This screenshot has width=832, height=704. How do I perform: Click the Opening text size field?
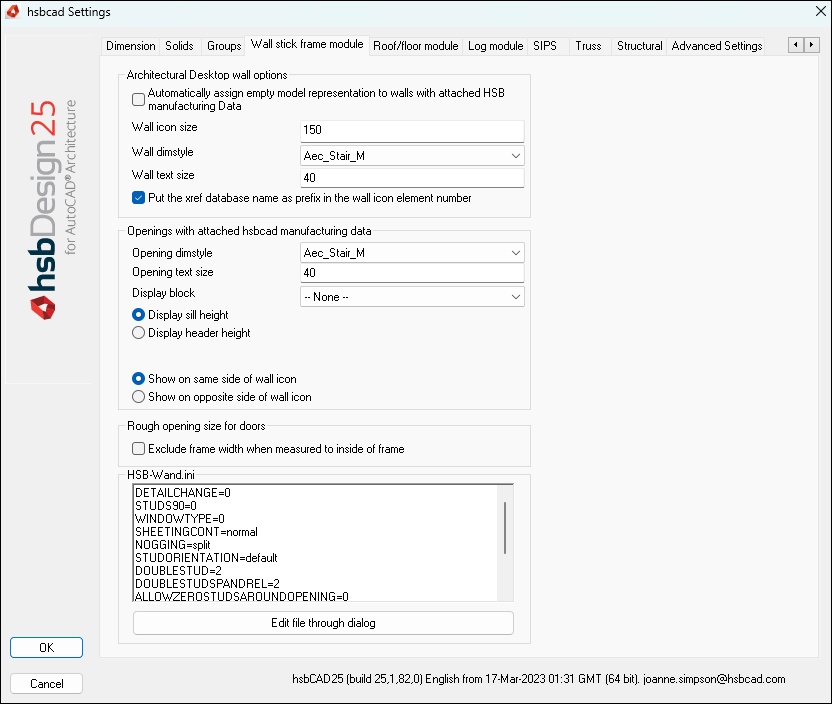tap(412, 273)
